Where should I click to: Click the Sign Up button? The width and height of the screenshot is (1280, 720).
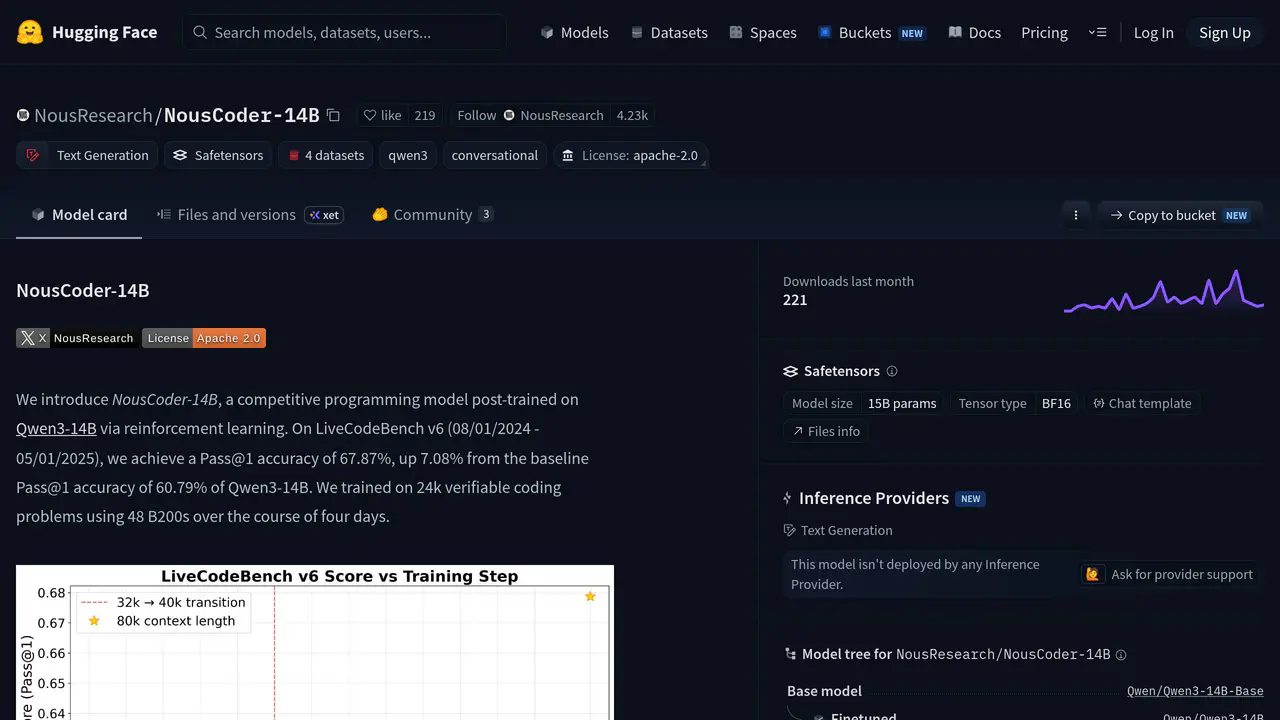[x=1225, y=32]
